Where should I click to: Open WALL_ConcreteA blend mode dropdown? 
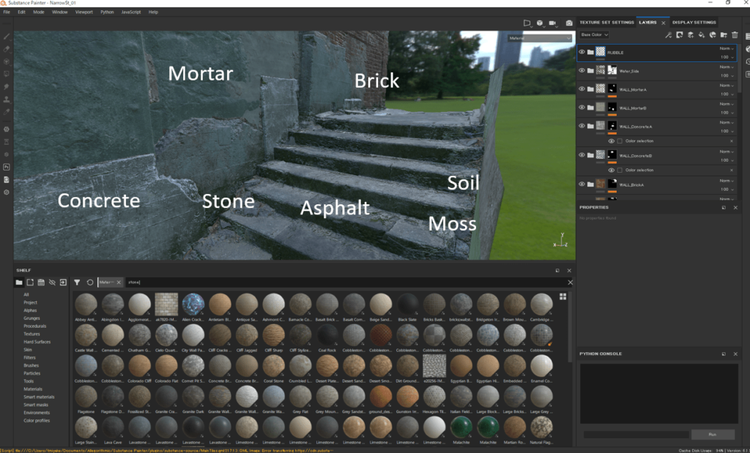[x=727, y=122]
